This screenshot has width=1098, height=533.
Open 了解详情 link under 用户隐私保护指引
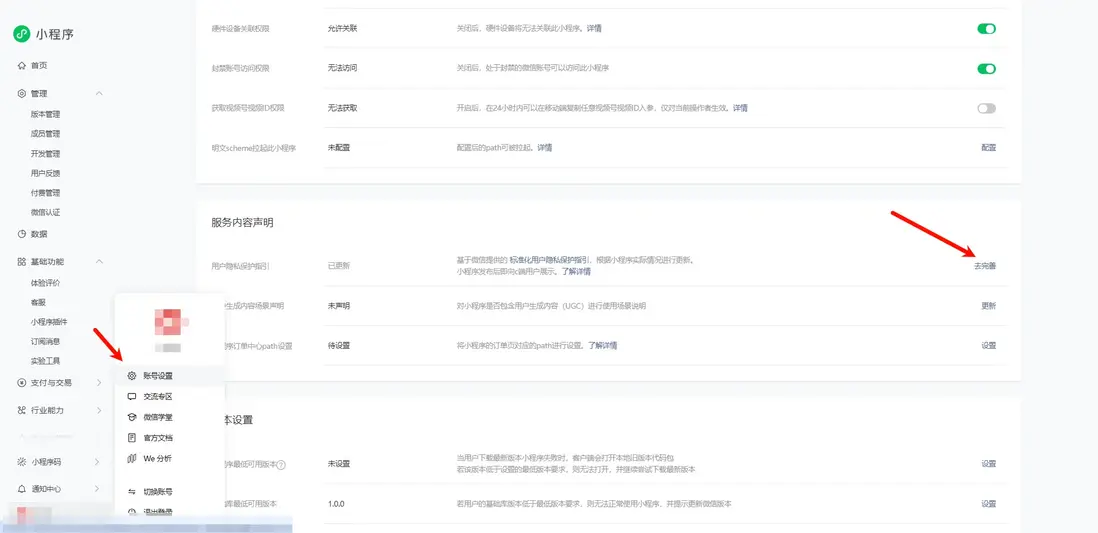[576, 271]
